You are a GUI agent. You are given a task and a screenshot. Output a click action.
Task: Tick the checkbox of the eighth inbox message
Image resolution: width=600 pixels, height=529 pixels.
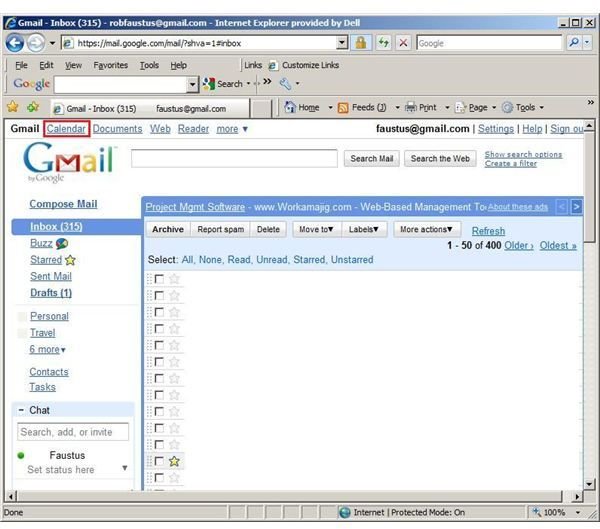click(159, 395)
